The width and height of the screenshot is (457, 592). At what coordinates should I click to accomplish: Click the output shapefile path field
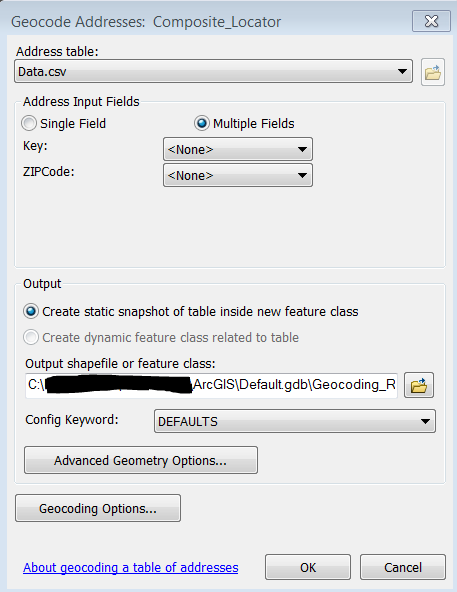tap(212, 385)
